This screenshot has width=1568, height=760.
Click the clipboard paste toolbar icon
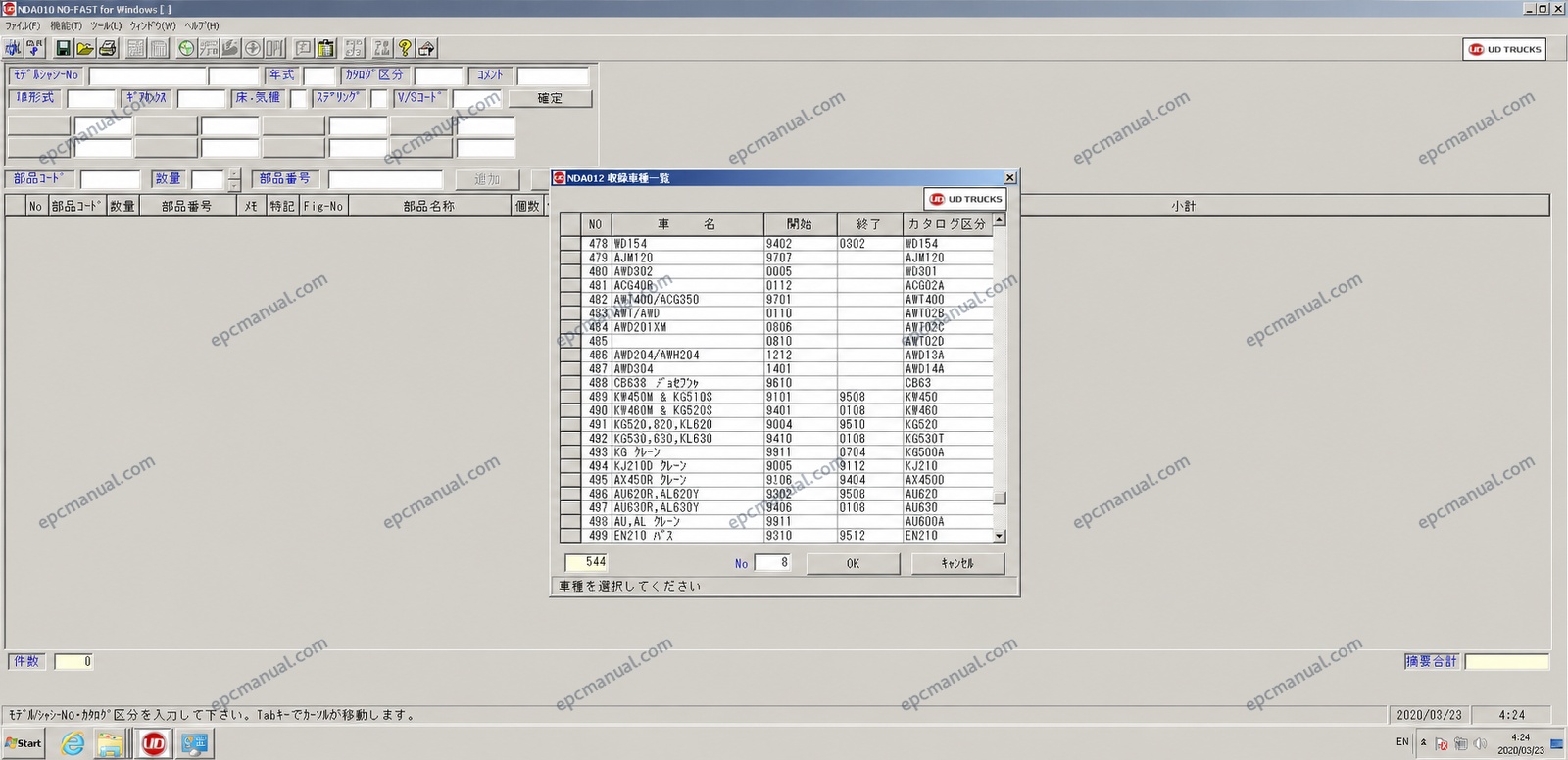pos(326,48)
